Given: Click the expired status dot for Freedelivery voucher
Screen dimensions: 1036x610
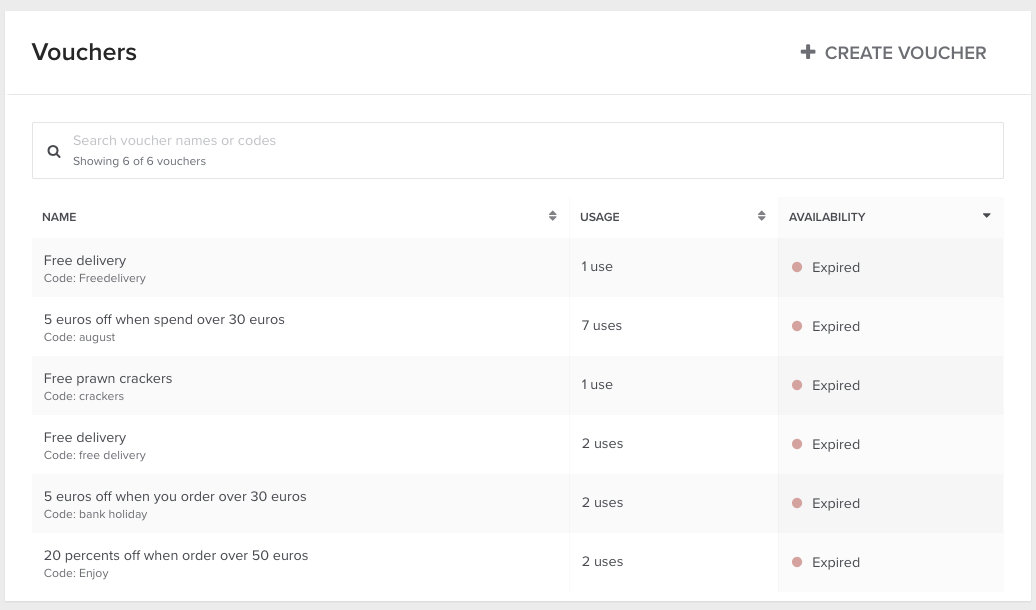Looking at the screenshot, I should (797, 267).
